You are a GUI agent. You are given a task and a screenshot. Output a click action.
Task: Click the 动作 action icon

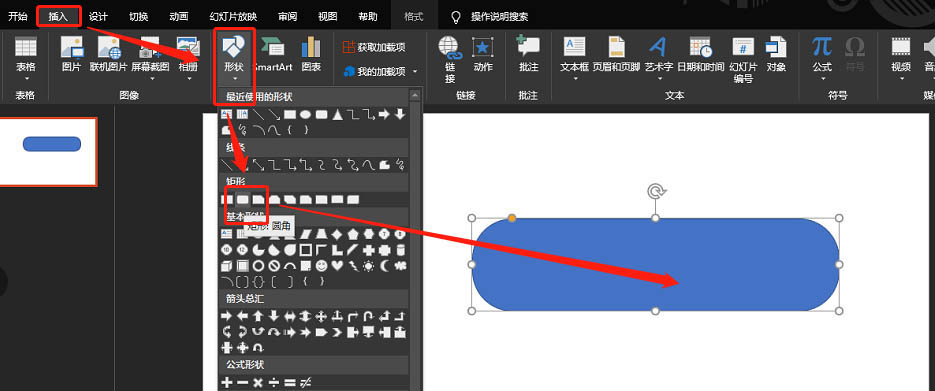coord(483,55)
